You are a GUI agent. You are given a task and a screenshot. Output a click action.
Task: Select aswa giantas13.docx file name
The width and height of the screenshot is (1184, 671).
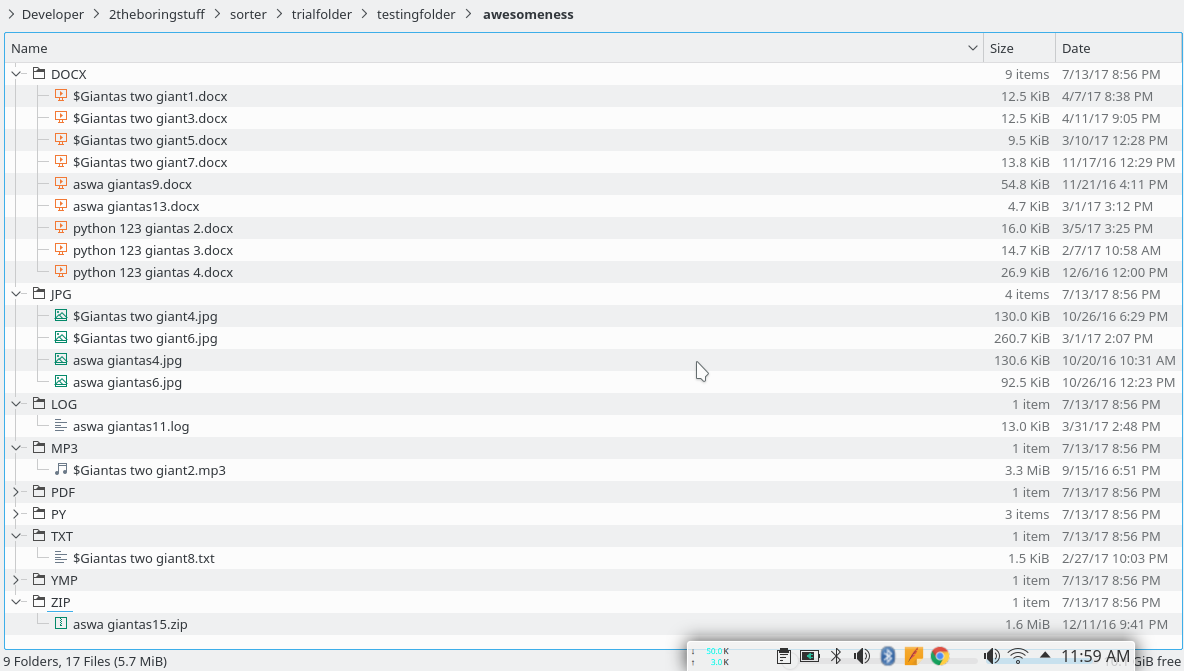(x=136, y=206)
